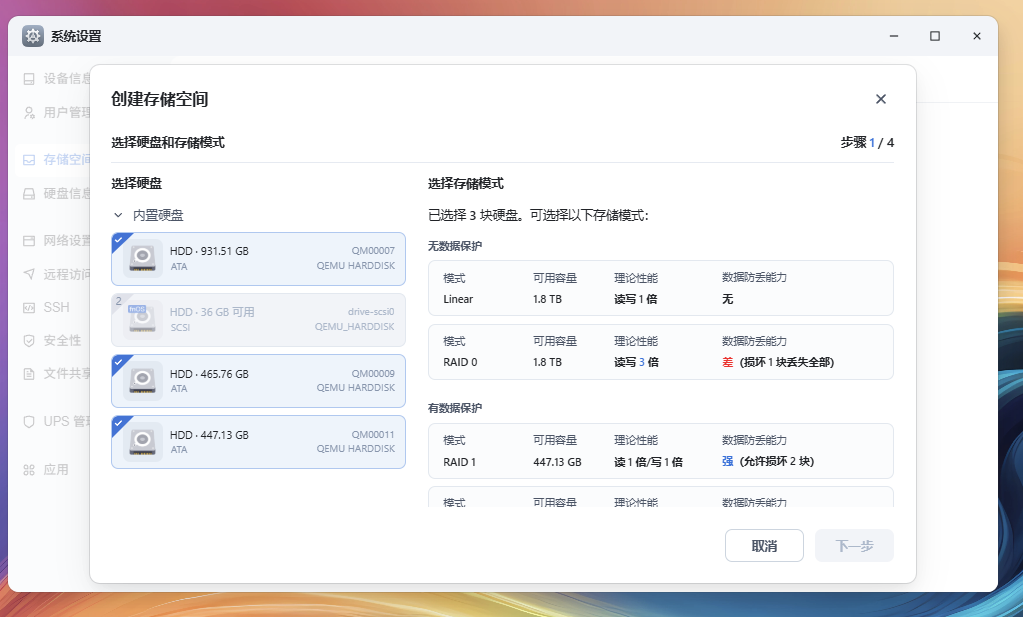Click the security shield sidebar icon
Screen dimensions: 1023x617
[x=30, y=340]
